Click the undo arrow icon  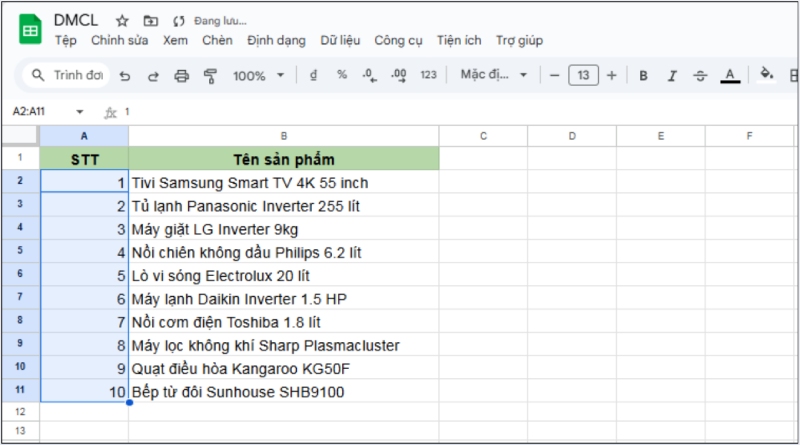pos(125,75)
